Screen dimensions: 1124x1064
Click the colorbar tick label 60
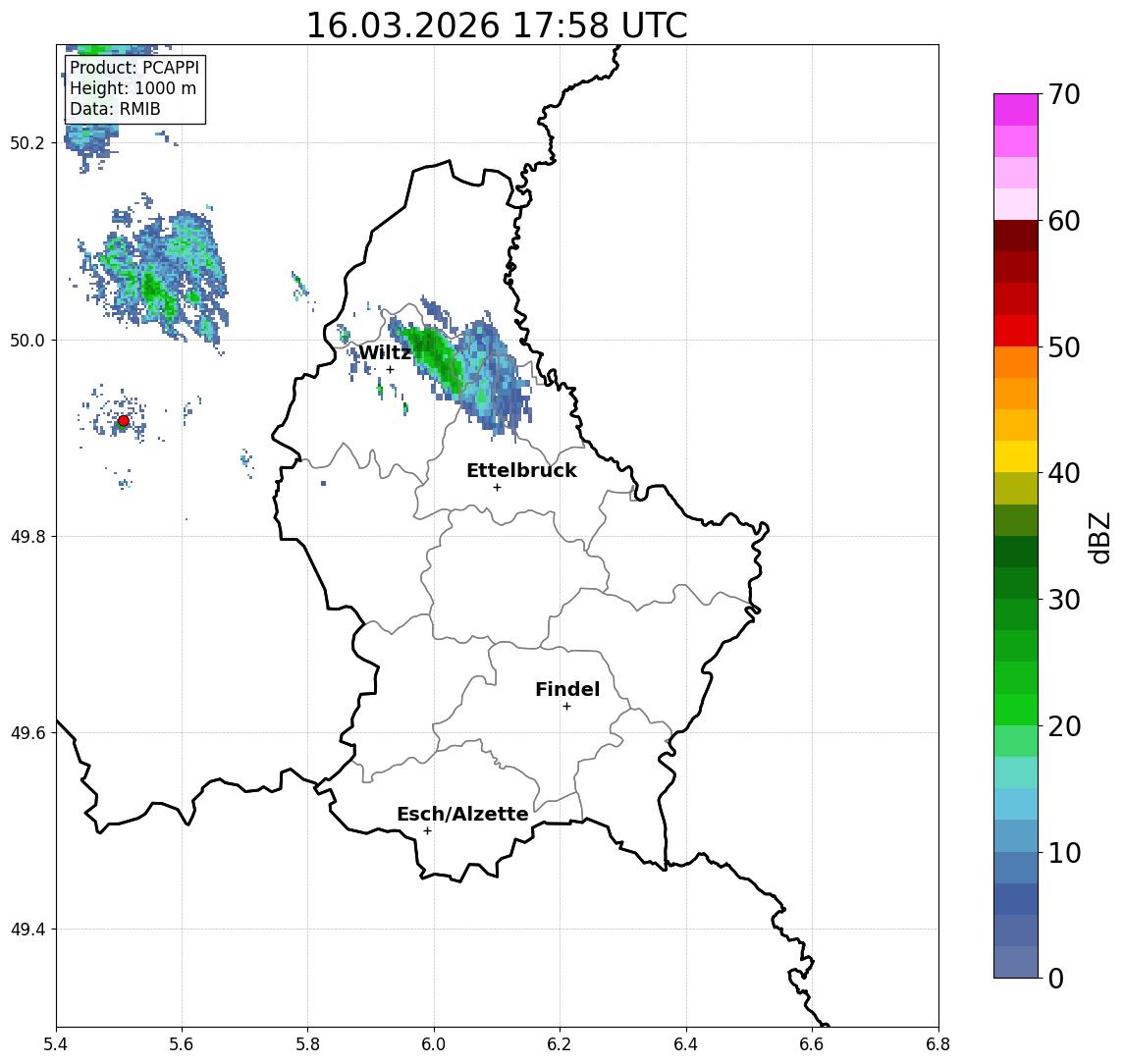tap(1064, 222)
